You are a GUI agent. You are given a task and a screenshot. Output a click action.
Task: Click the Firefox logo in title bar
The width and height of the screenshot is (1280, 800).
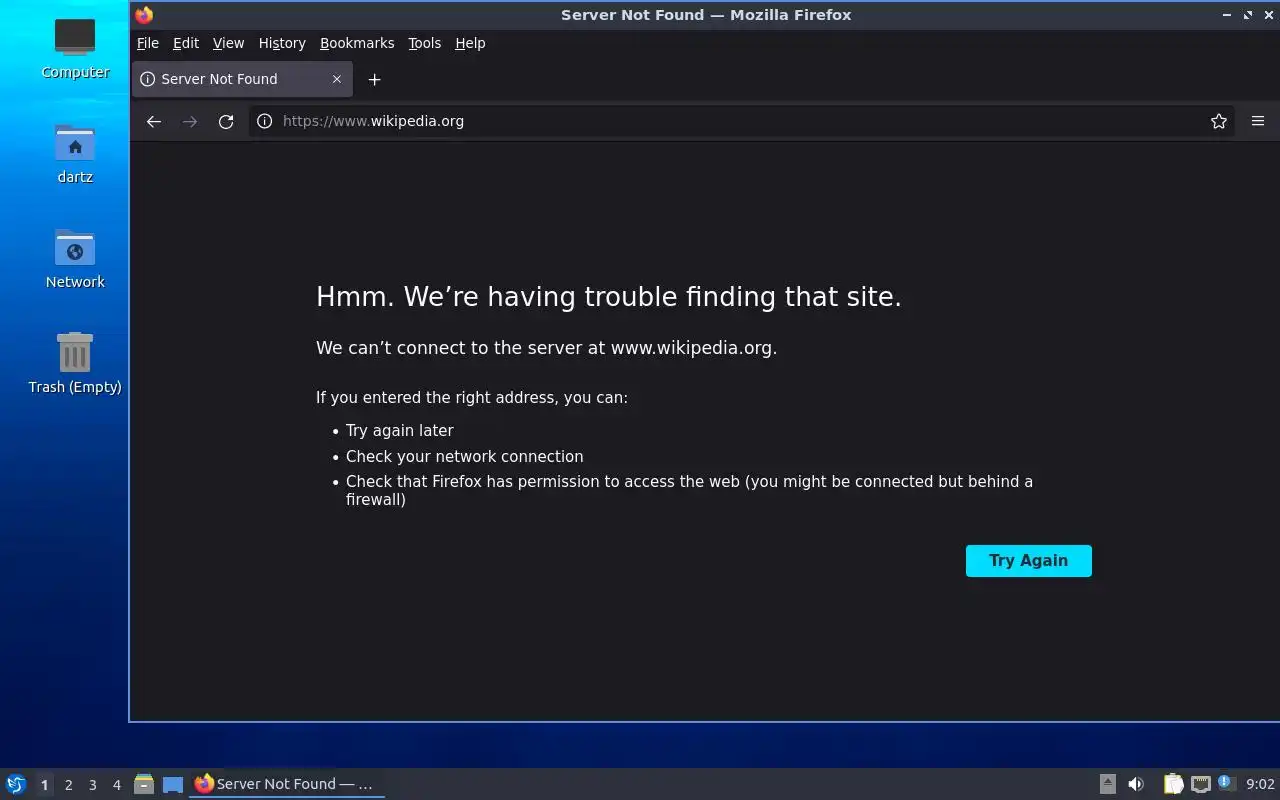click(144, 15)
